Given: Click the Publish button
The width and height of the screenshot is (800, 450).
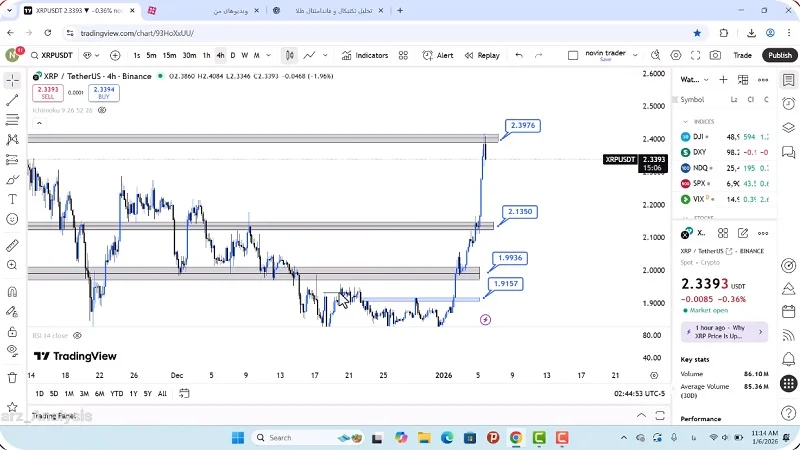Looking at the screenshot, I should pos(780,56).
